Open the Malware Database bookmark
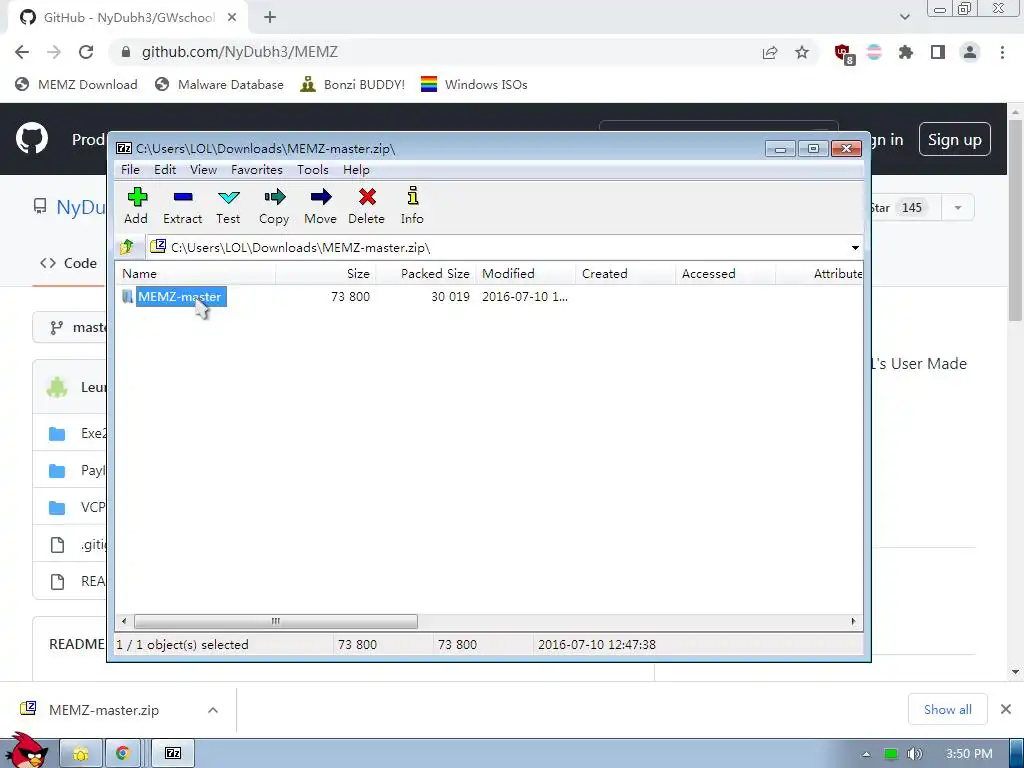 pos(219,84)
